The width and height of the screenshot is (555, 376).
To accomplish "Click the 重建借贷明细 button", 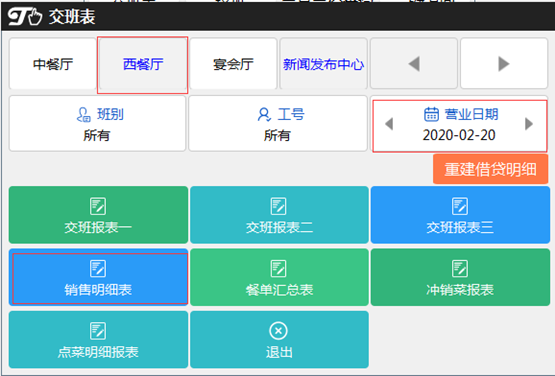I will (490, 169).
